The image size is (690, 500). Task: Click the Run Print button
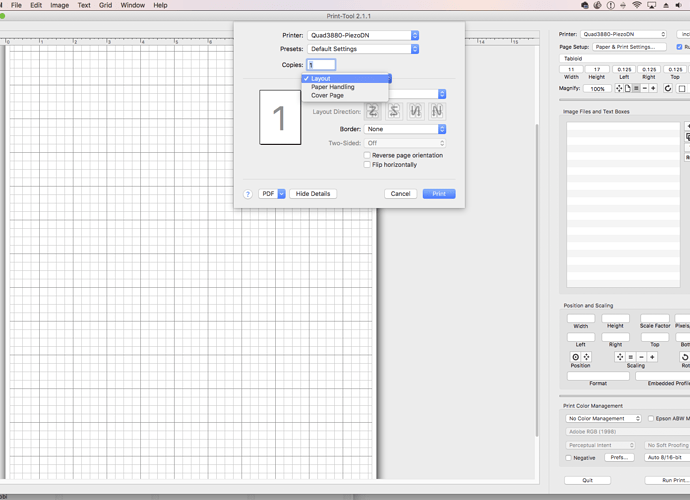click(x=668, y=480)
